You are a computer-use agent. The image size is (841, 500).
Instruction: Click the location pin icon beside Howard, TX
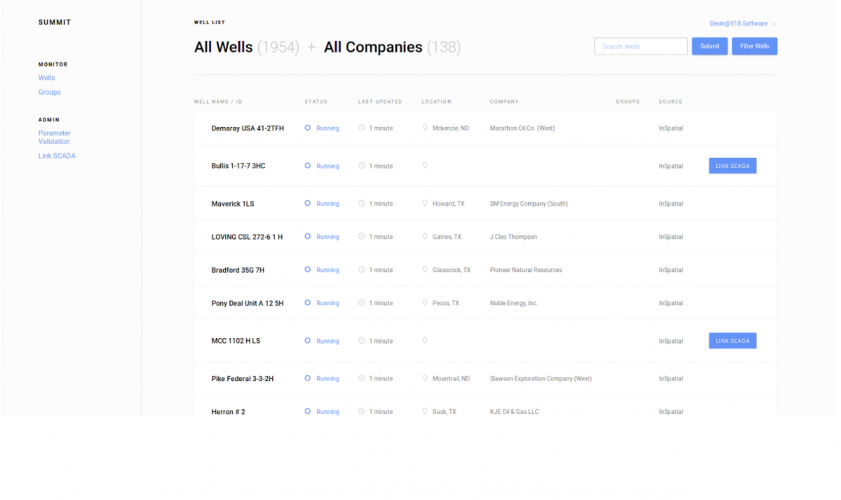[x=425, y=204]
